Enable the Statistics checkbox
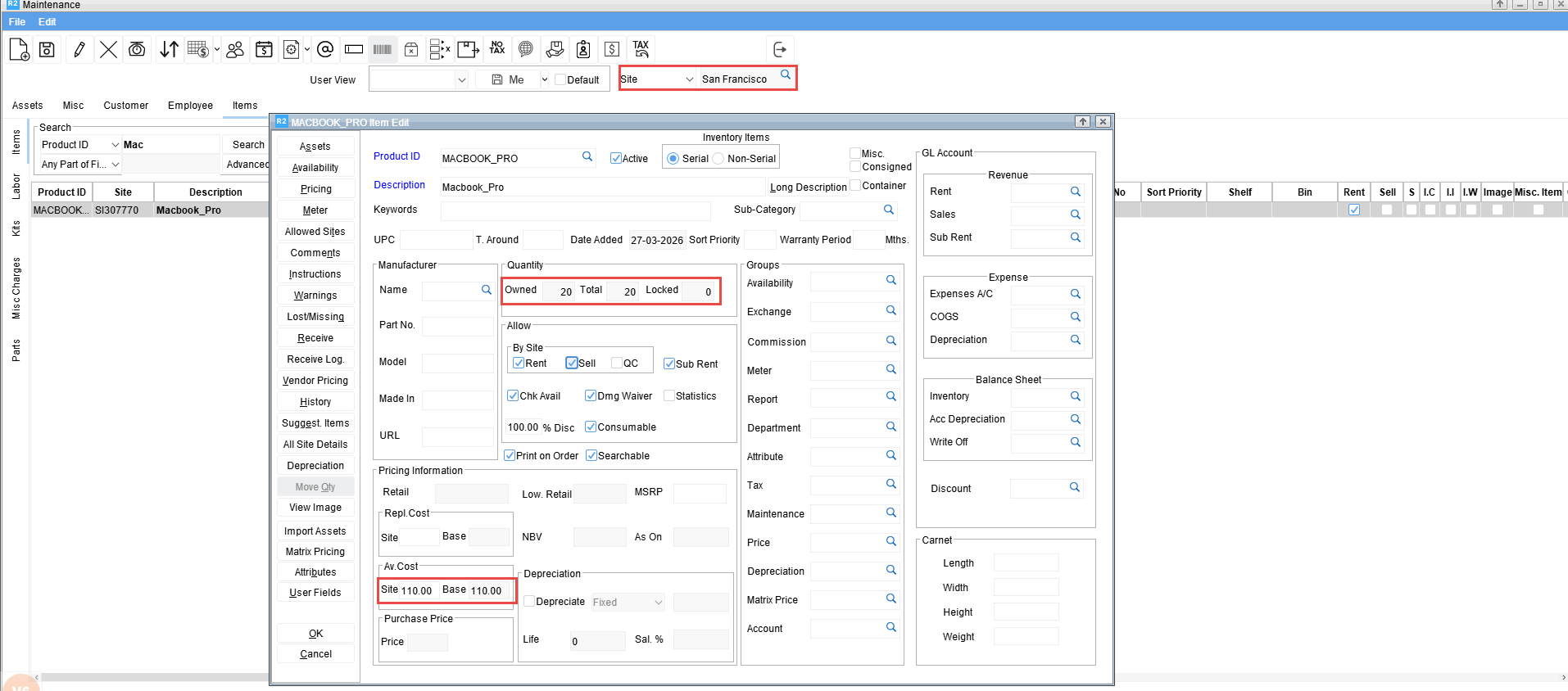This screenshot has width=1568, height=691. (x=669, y=396)
